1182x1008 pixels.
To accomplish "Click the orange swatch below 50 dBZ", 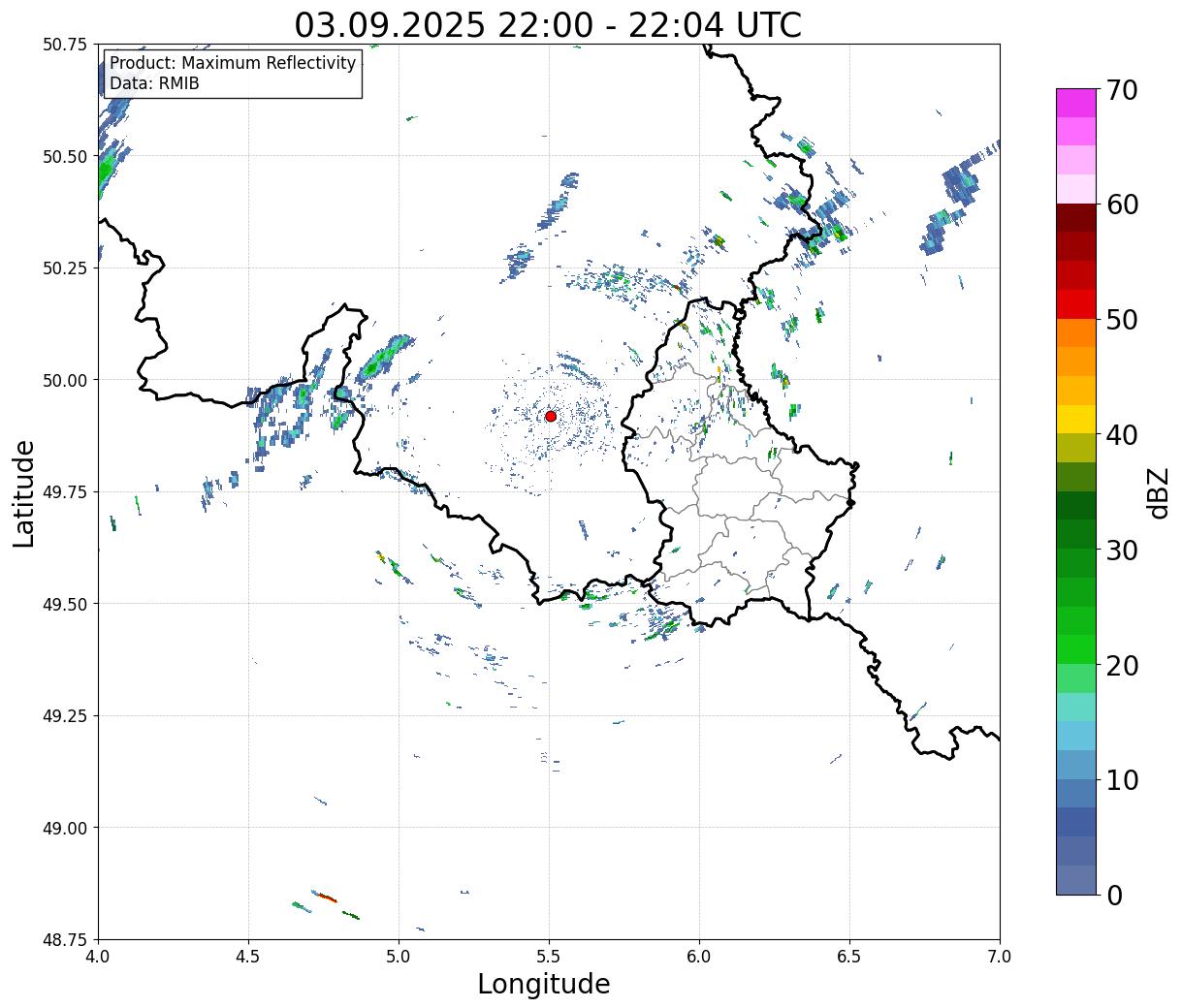I will click(x=1076, y=332).
